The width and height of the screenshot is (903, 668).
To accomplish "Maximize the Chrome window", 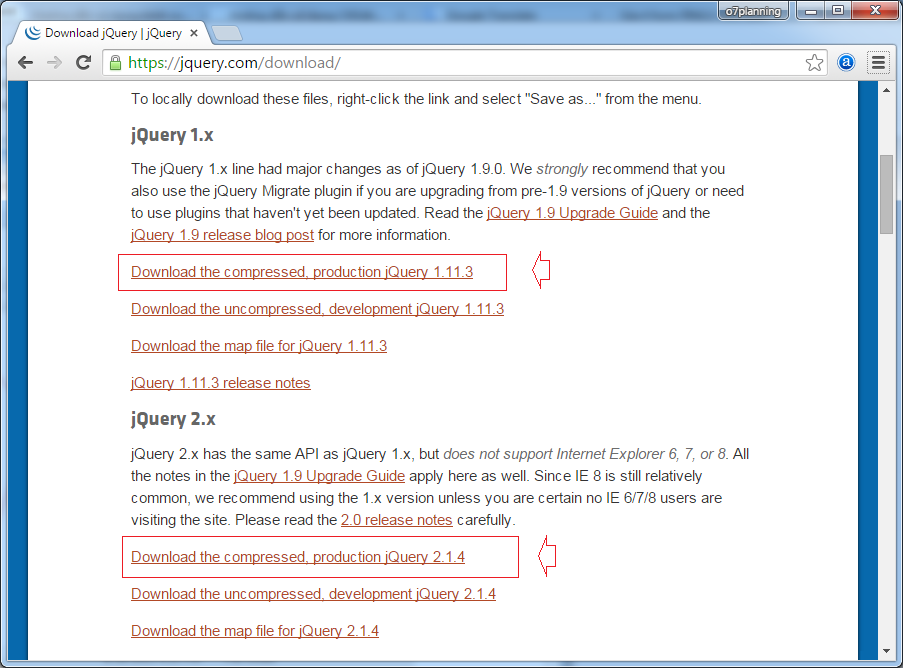I will [x=838, y=10].
